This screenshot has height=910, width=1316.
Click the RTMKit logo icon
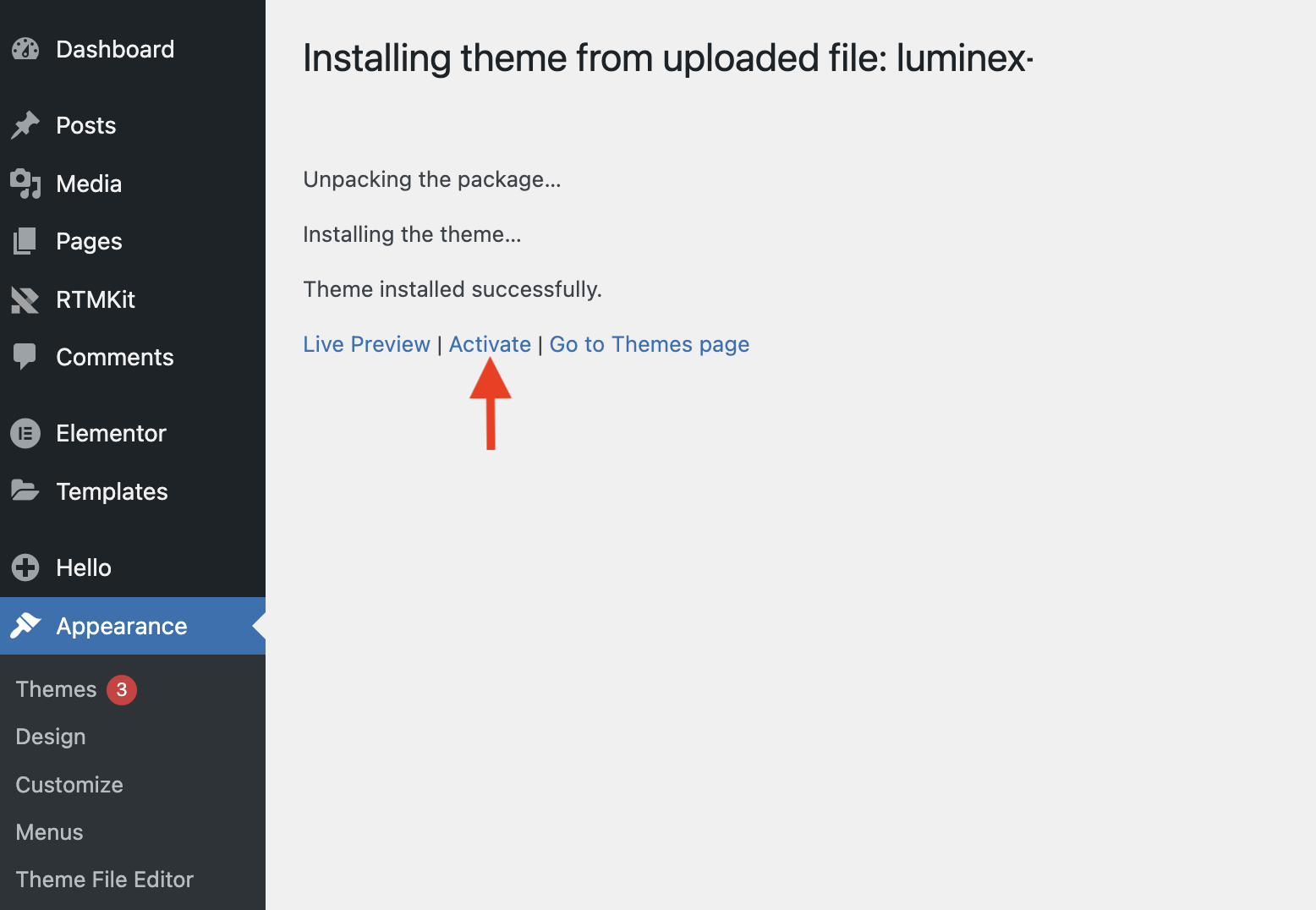click(25, 299)
